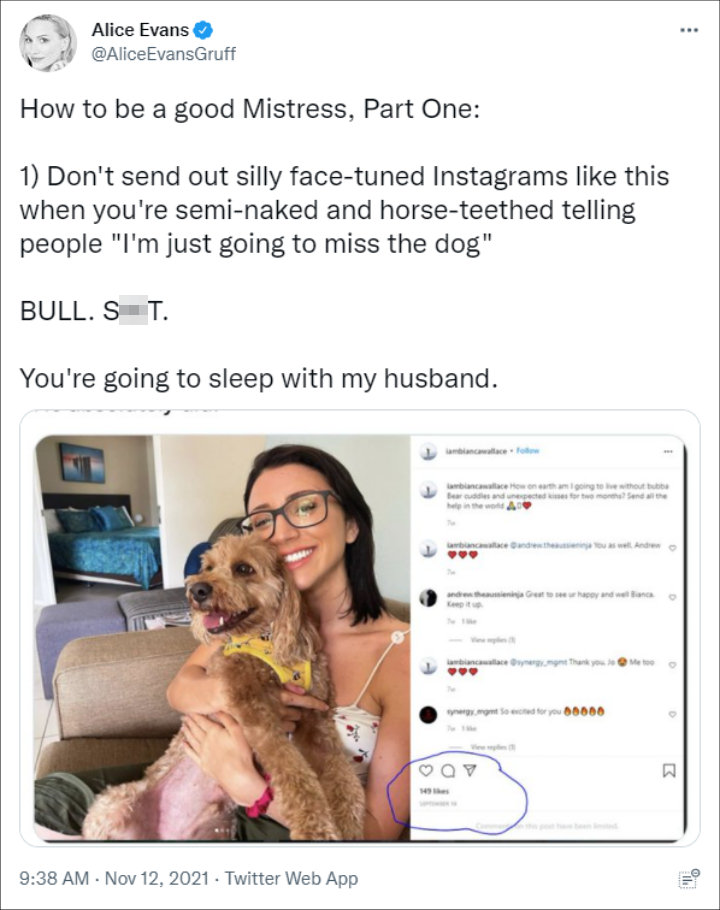Screen dimensions: 720x910
Task: Like the synergy_mgmt comment heart
Action: (672, 714)
